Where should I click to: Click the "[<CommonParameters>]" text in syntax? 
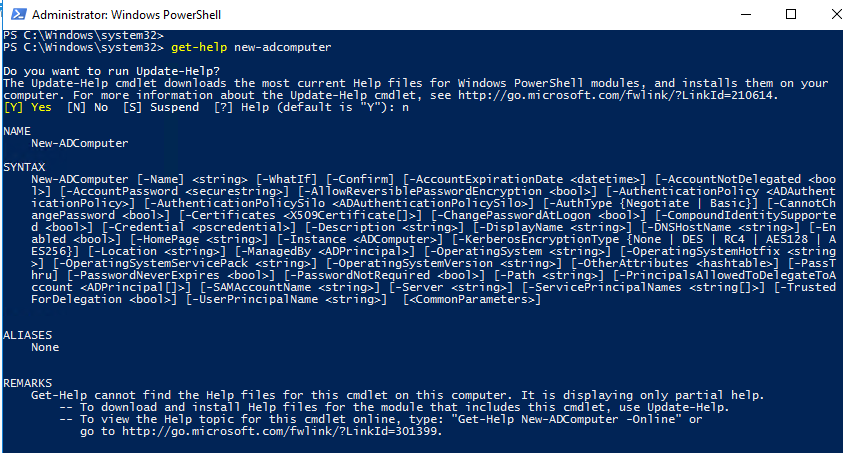pos(472,299)
